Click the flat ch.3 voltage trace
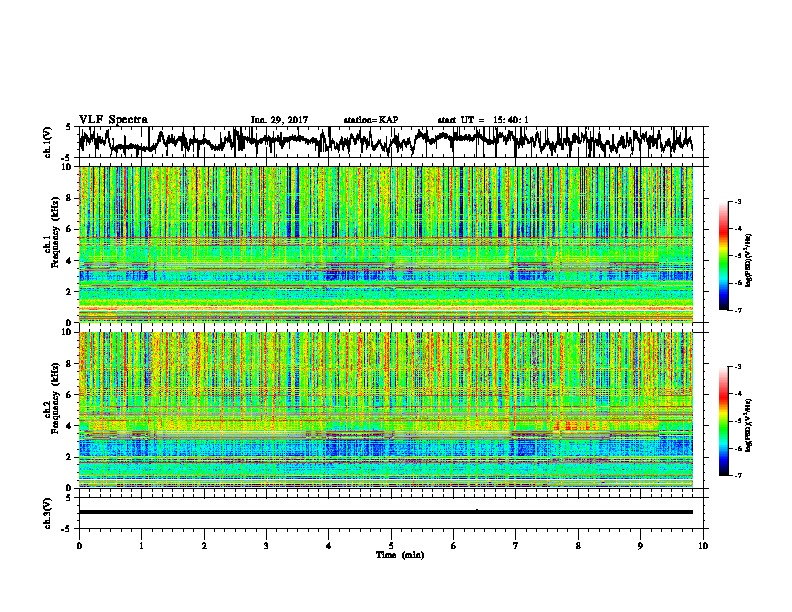Screen dimensions: 792x612 tap(386, 512)
